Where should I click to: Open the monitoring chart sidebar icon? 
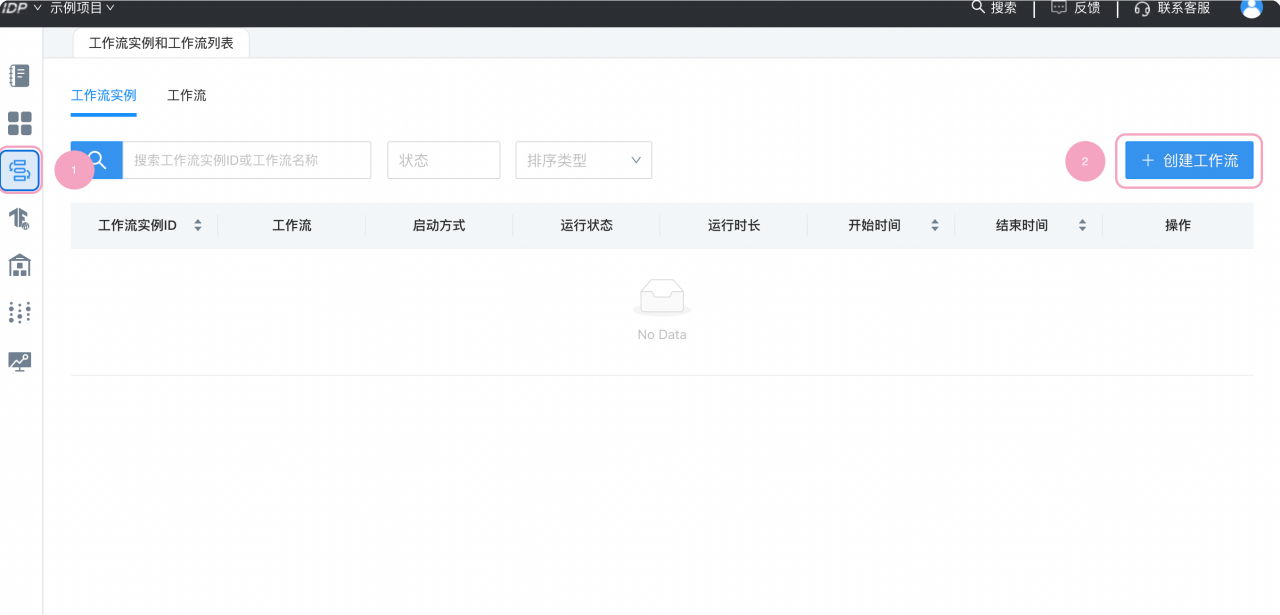[x=20, y=361]
